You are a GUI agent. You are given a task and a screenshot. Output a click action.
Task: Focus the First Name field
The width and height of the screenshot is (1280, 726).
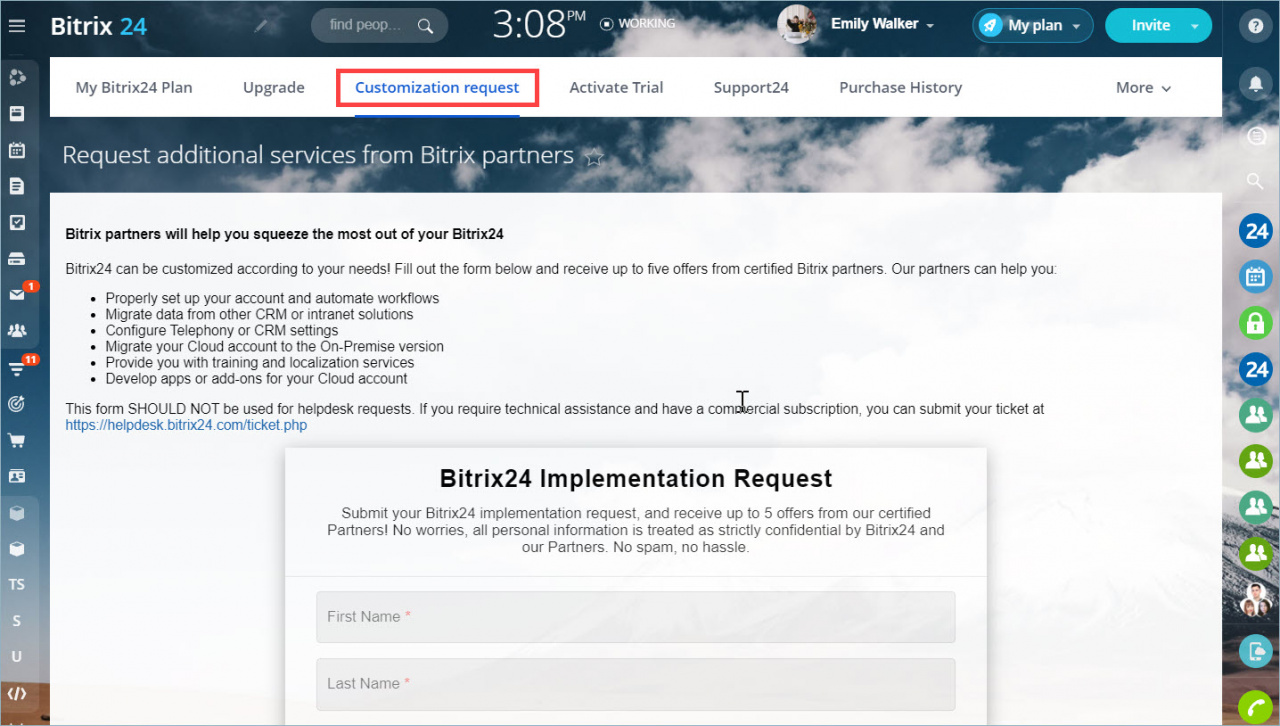pyautogui.click(x=636, y=617)
